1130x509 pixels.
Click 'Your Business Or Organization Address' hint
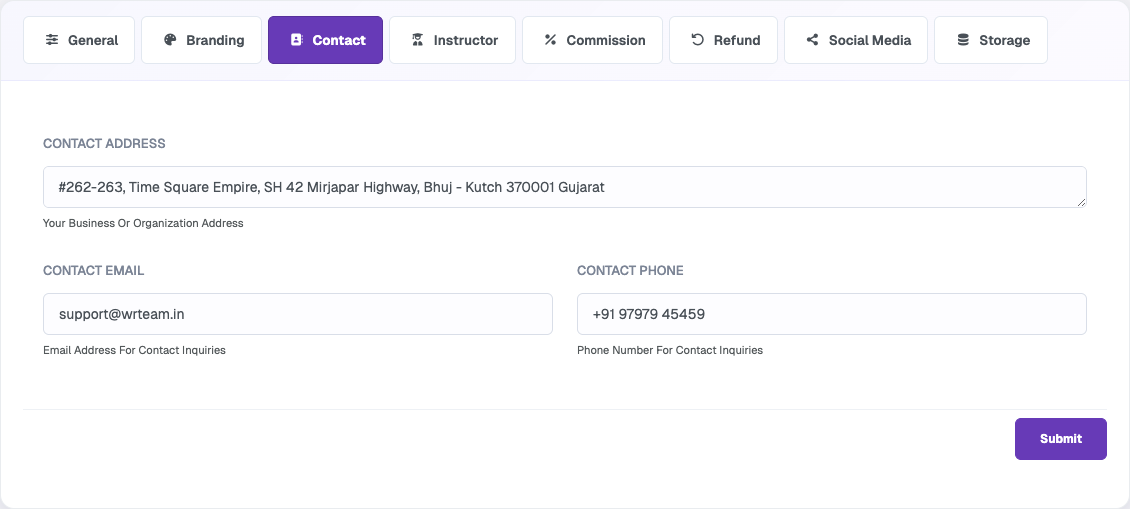[143, 223]
